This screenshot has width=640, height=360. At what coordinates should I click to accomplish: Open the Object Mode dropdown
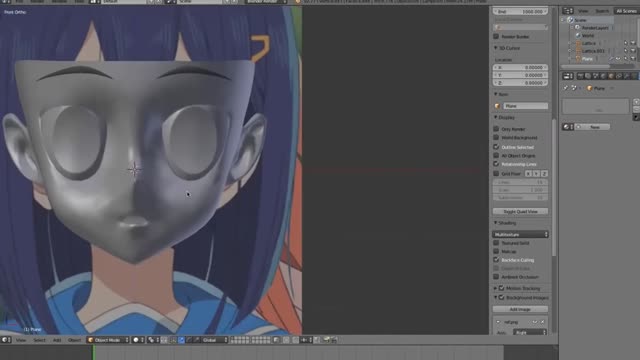[x=108, y=340]
